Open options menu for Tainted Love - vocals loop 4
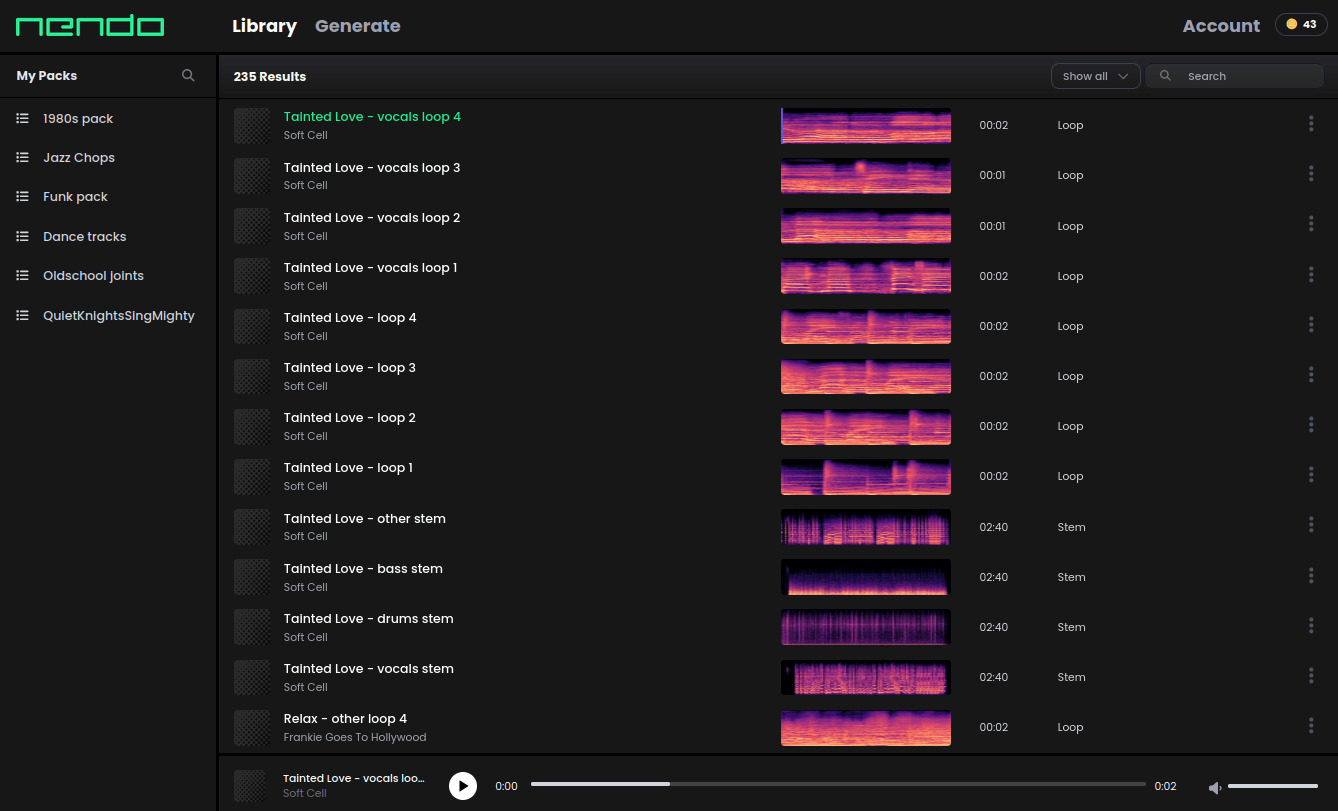1338x811 pixels. point(1310,124)
